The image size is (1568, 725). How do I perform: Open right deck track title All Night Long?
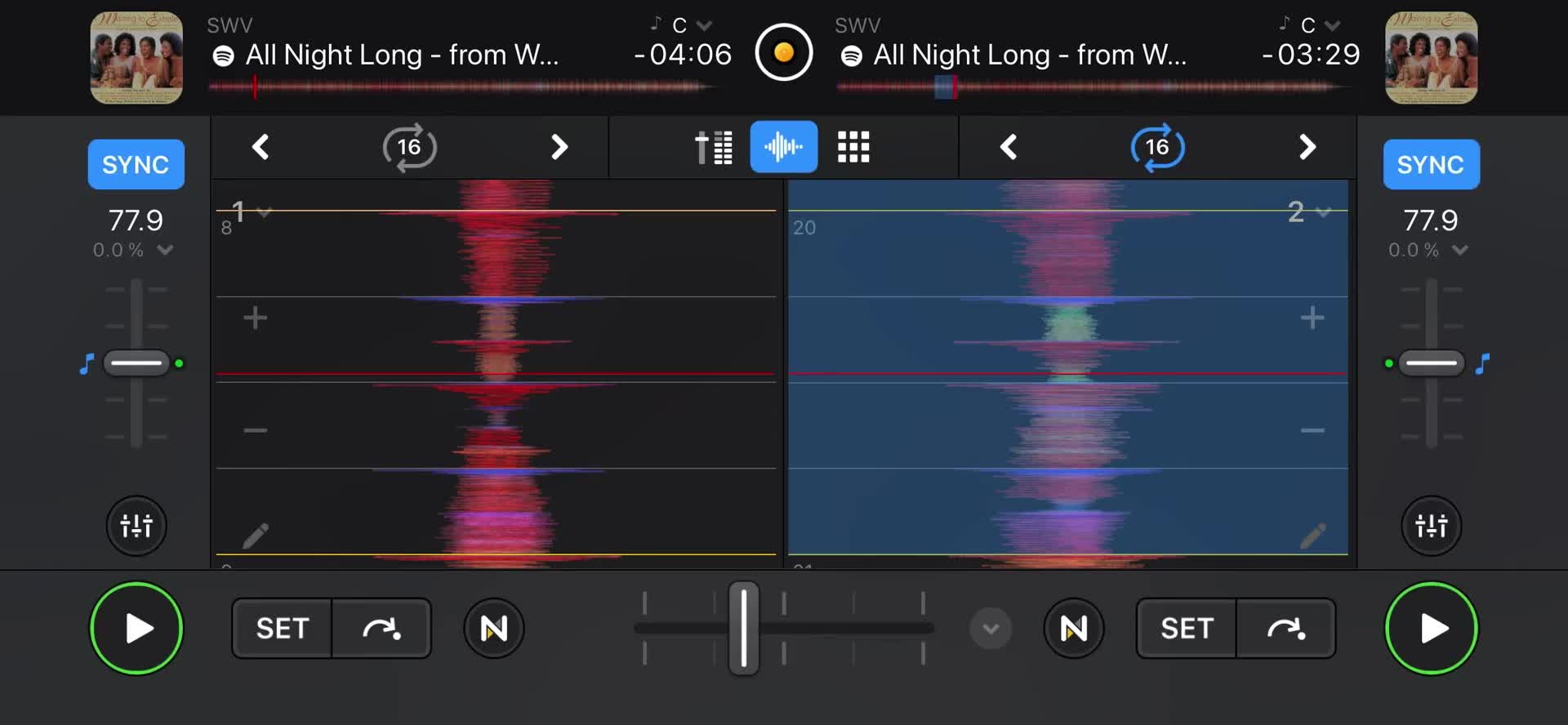click(1030, 55)
